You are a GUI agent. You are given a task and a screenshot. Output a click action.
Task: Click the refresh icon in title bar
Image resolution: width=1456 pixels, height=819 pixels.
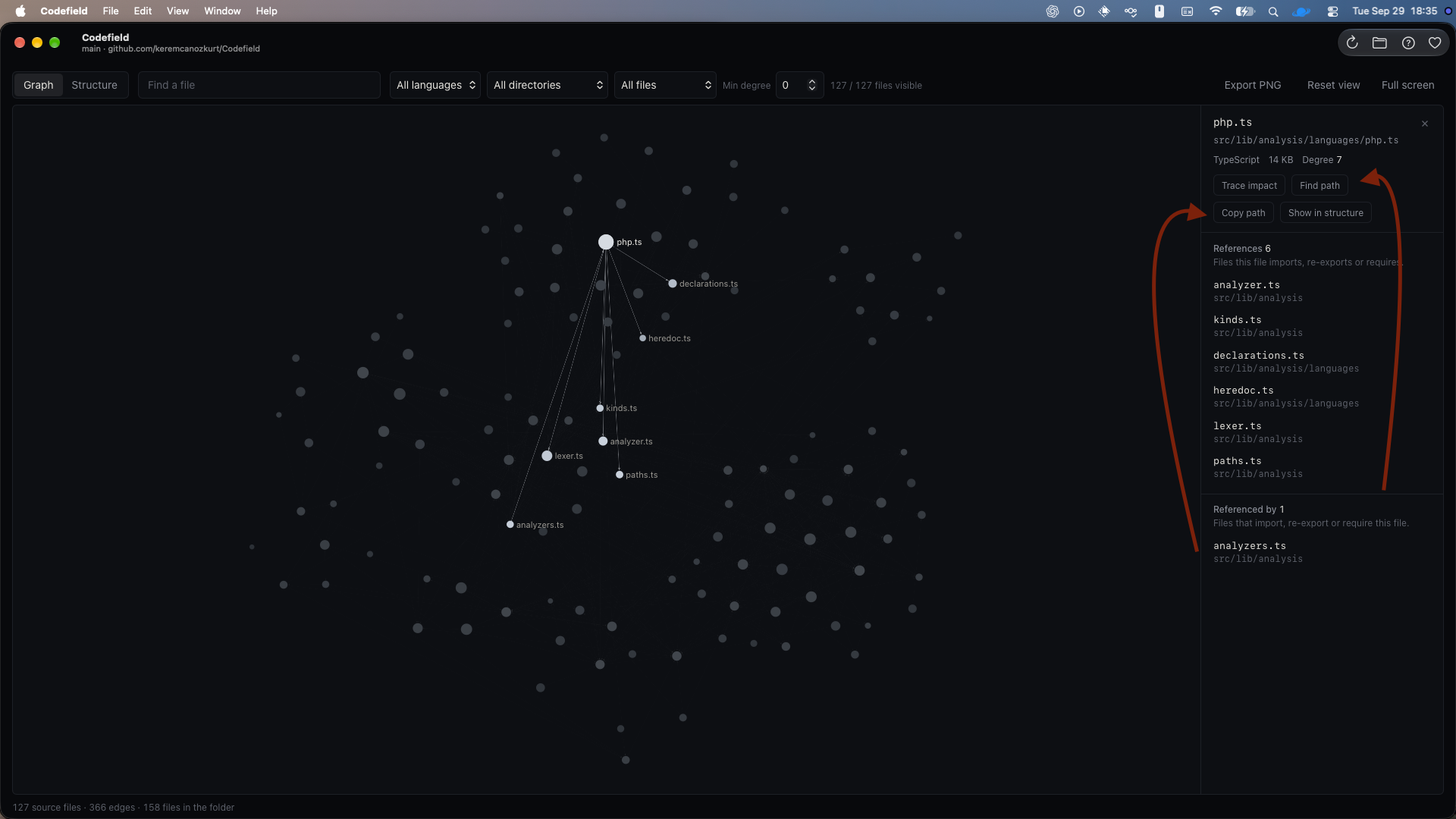1352,43
